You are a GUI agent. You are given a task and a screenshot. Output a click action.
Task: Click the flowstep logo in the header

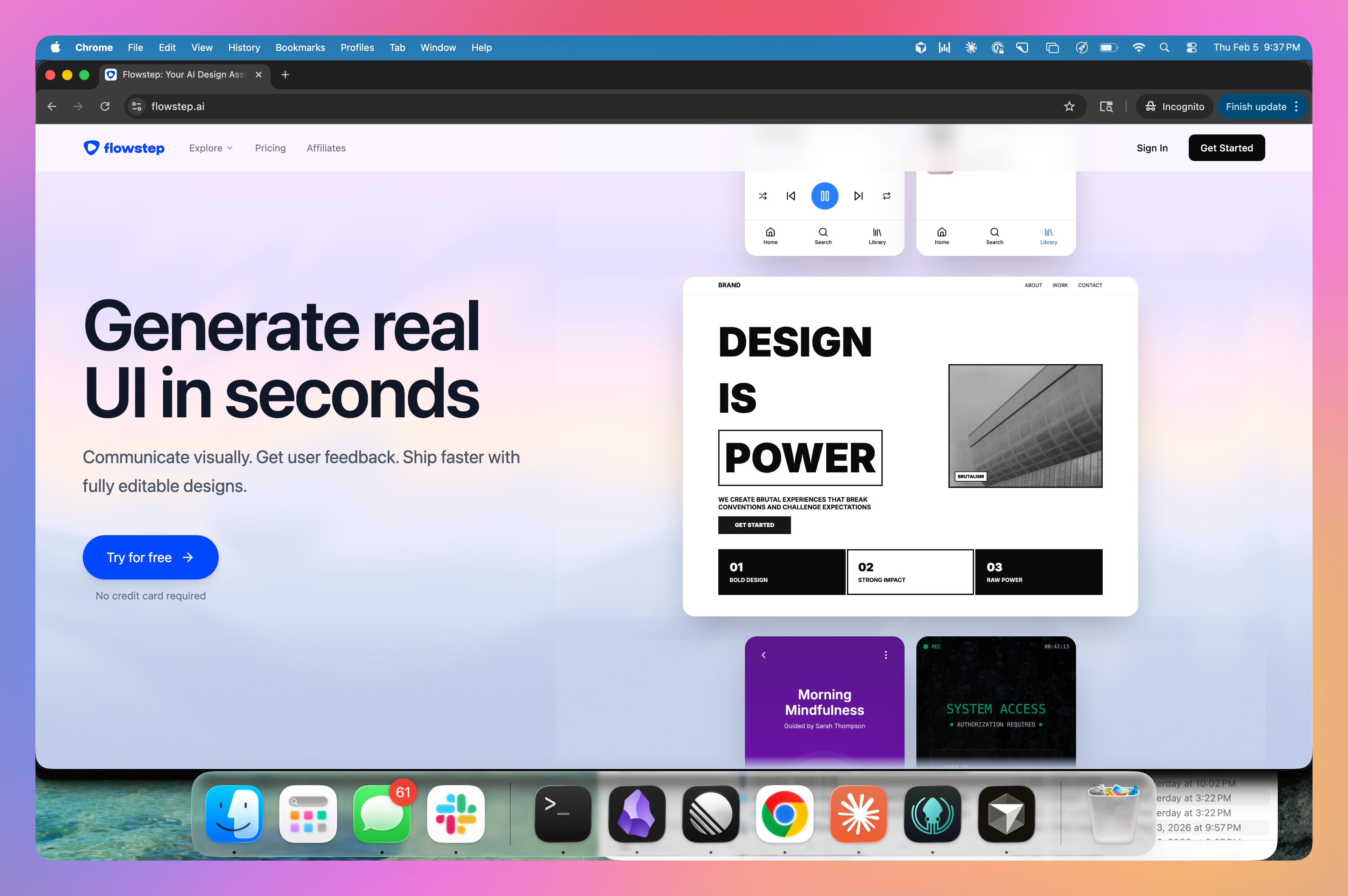[124, 148]
